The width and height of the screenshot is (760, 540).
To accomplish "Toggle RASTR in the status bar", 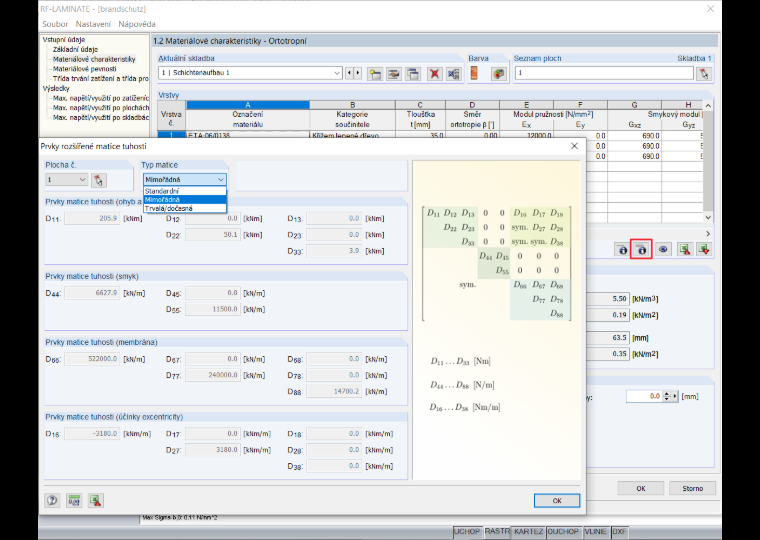I will click(497, 531).
